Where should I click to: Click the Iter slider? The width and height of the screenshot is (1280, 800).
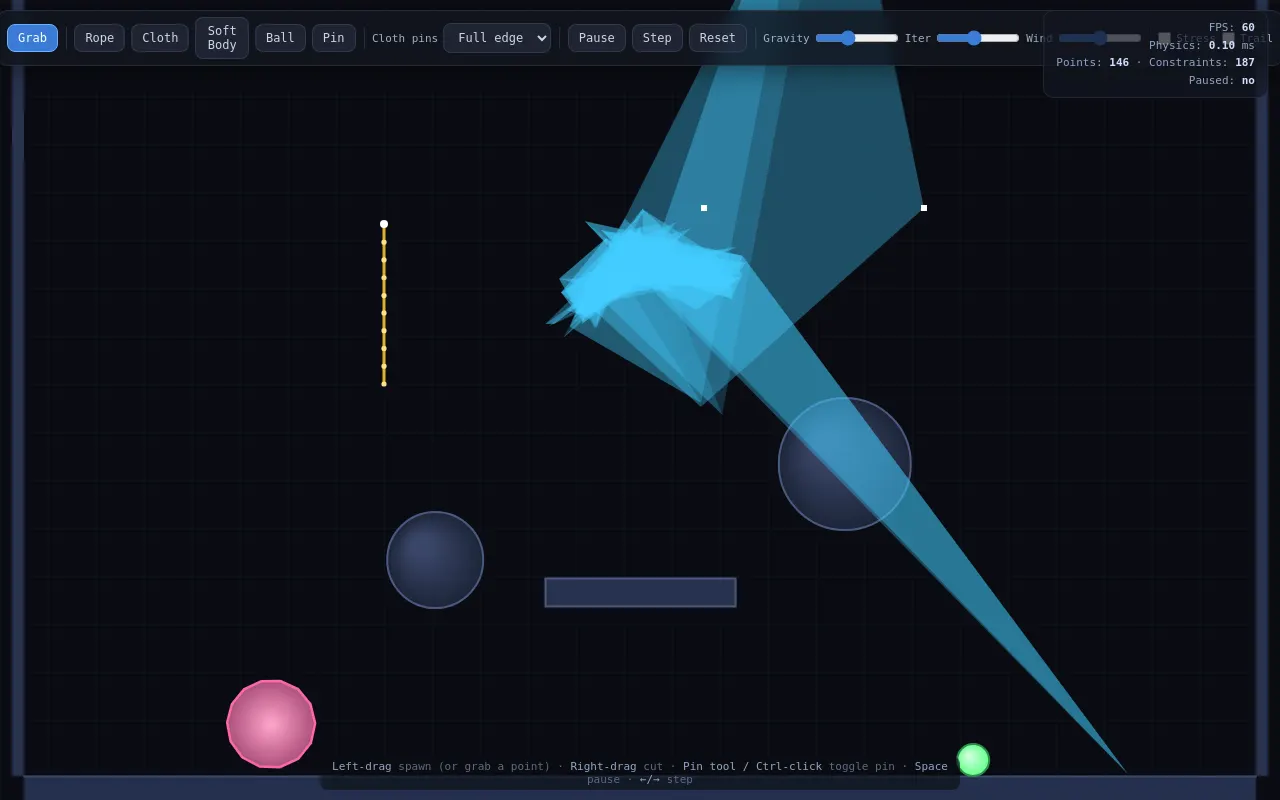978,38
